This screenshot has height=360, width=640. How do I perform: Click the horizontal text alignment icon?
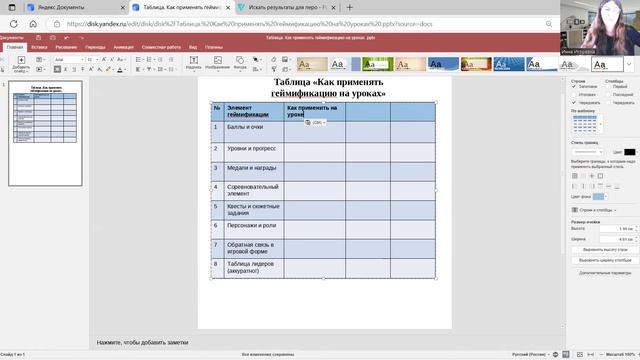click(x=138, y=69)
